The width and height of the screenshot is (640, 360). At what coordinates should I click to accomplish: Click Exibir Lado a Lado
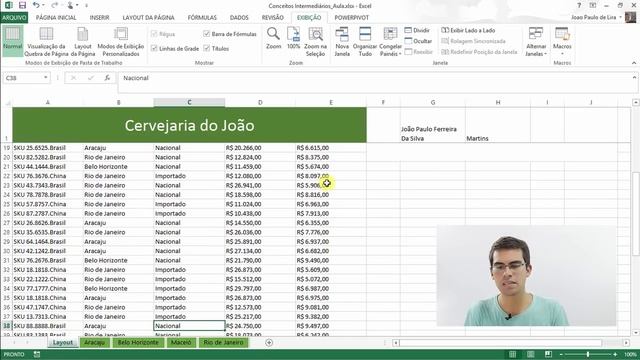tap(468, 30)
